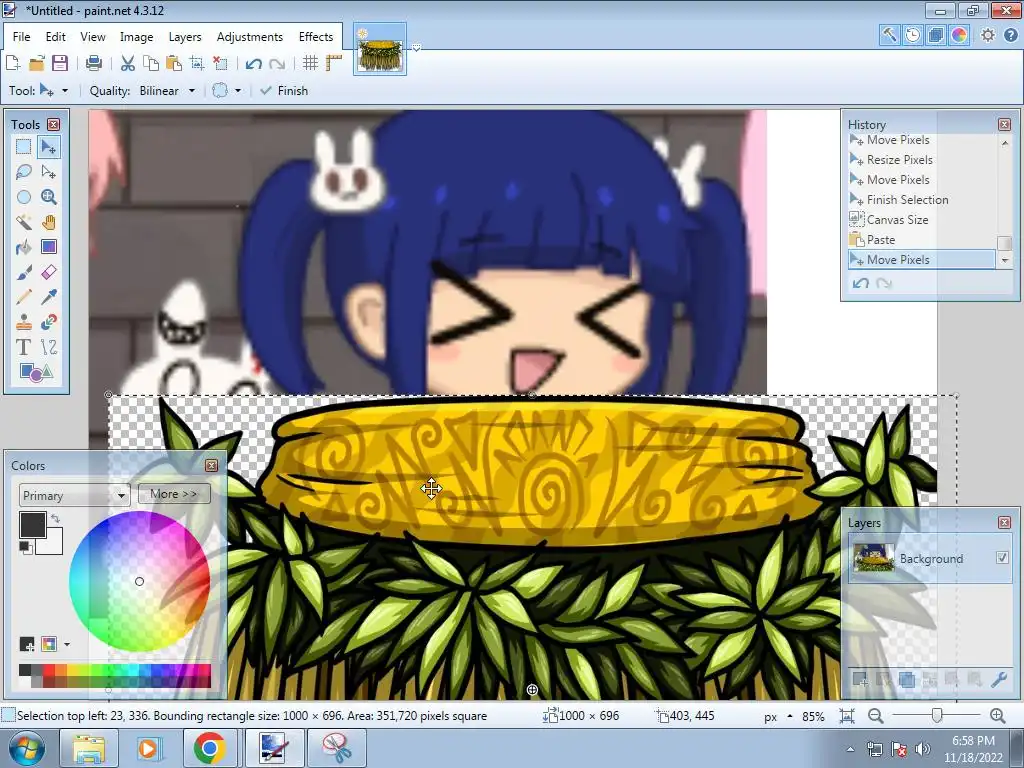Viewport: 1024px width, 768px height.
Task: Click the Paste clipboard toolbar icon
Action: pos(174,63)
